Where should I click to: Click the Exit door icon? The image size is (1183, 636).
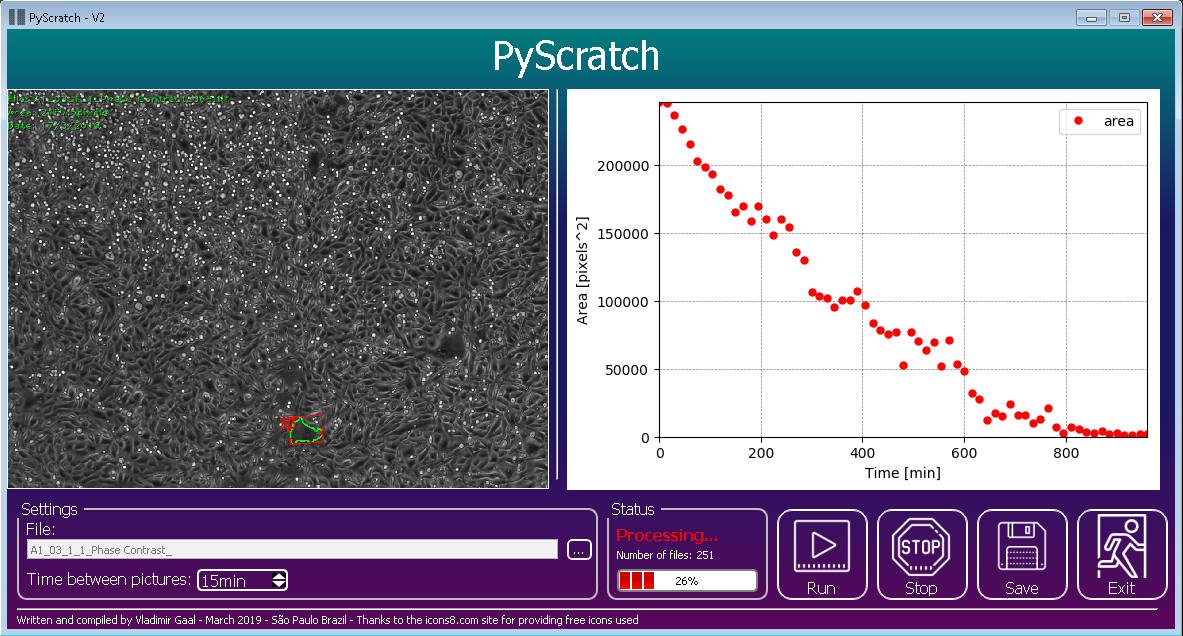click(x=1121, y=546)
